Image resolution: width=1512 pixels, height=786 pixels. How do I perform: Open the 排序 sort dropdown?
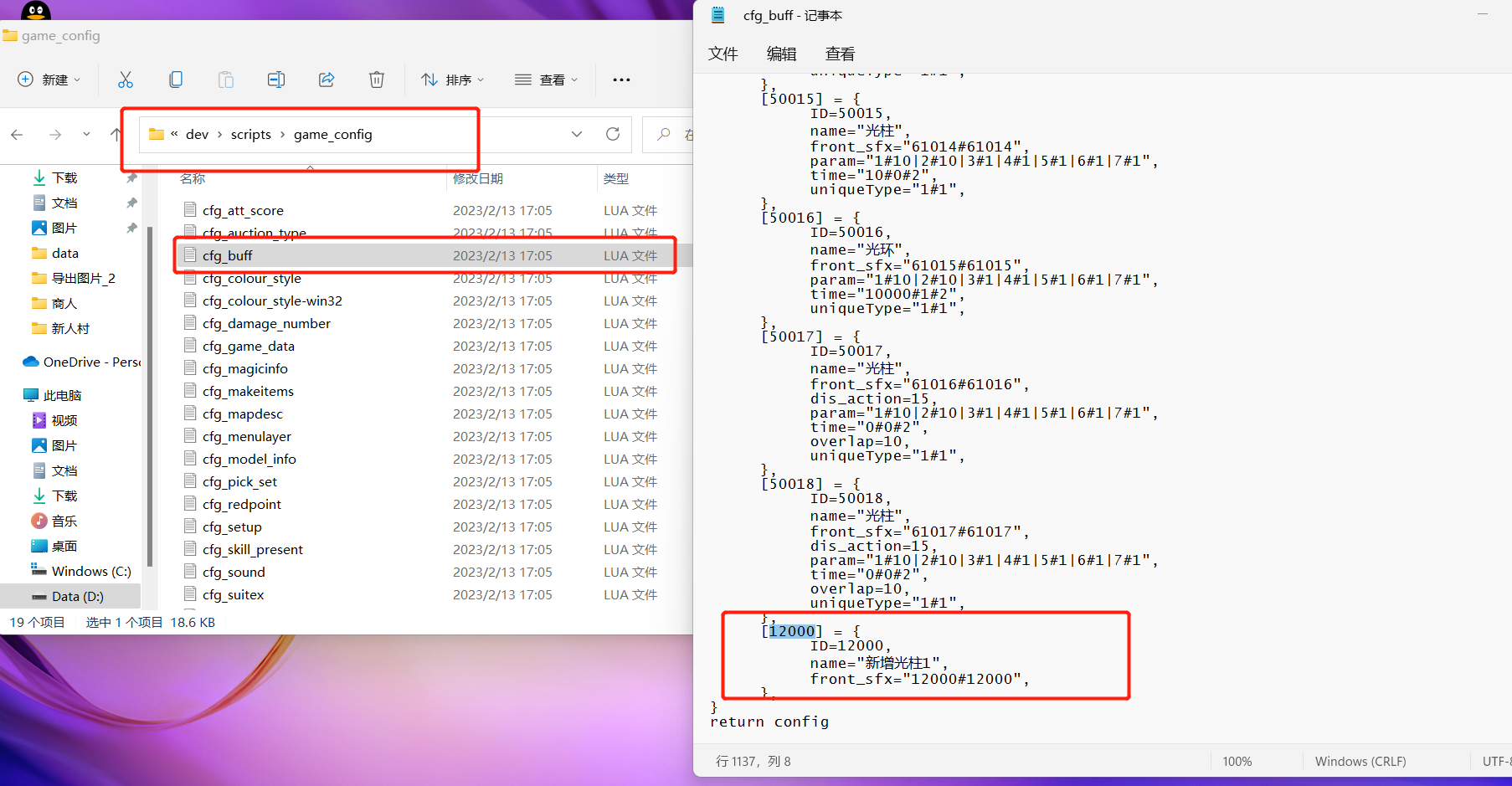(453, 80)
